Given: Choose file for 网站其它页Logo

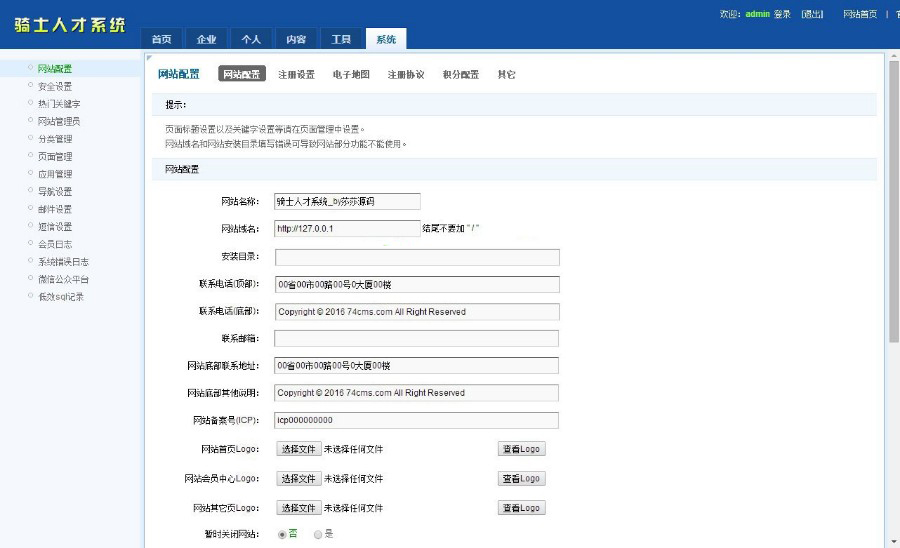Looking at the screenshot, I should coord(298,508).
